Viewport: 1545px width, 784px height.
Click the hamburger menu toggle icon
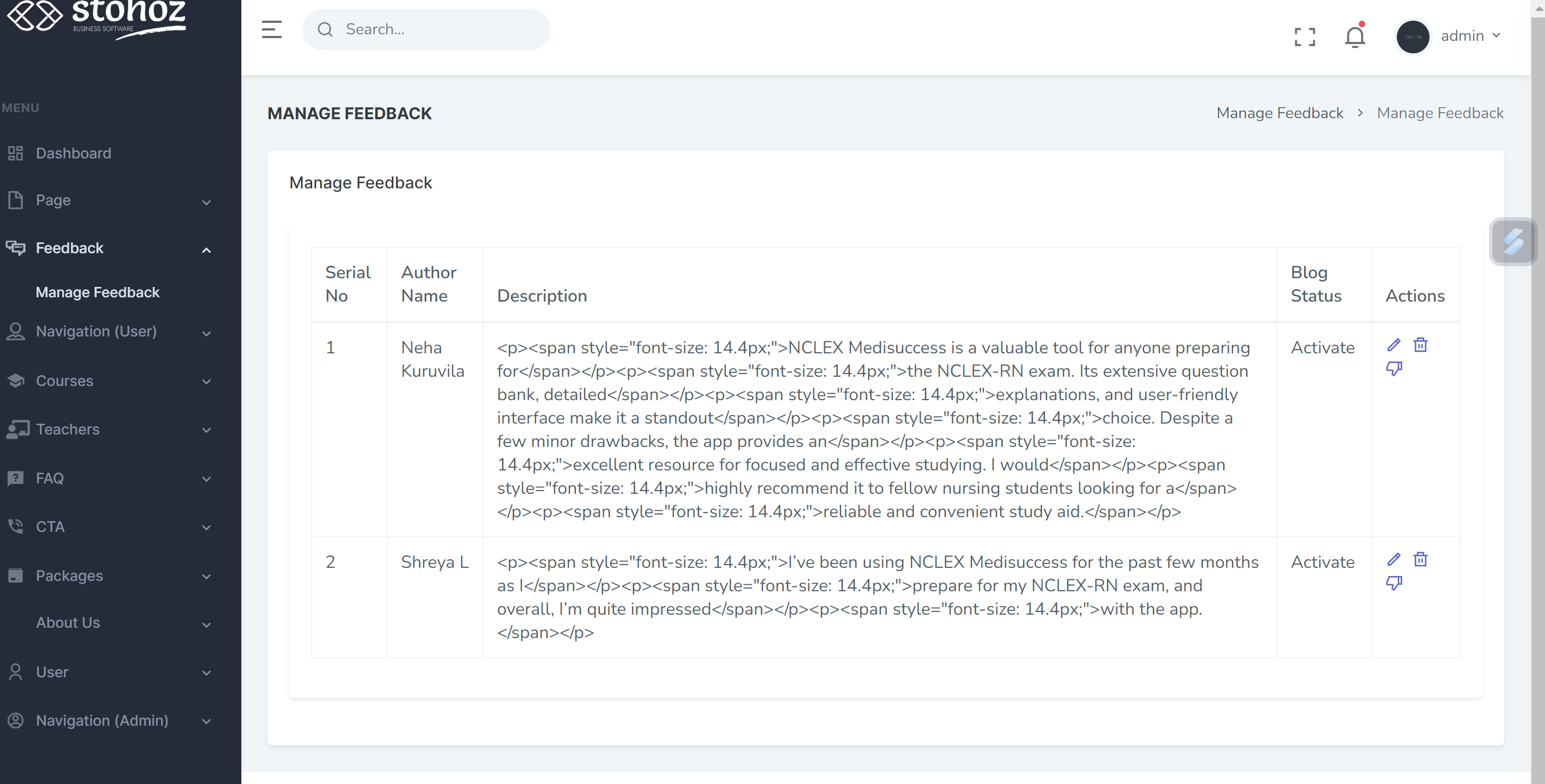[x=272, y=29]
